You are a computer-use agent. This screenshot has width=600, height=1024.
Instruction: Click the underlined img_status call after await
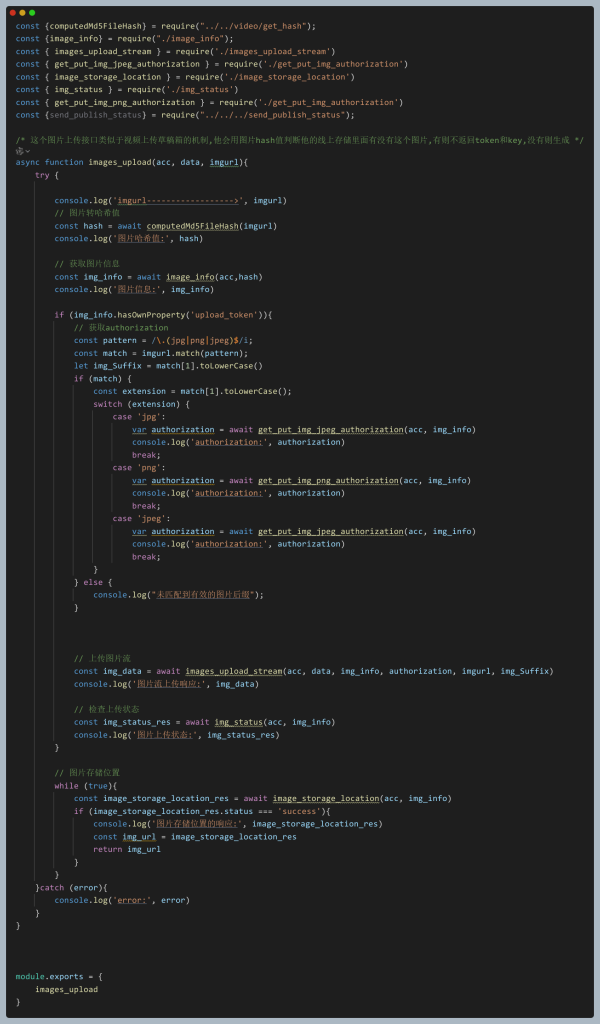point(237,722)
